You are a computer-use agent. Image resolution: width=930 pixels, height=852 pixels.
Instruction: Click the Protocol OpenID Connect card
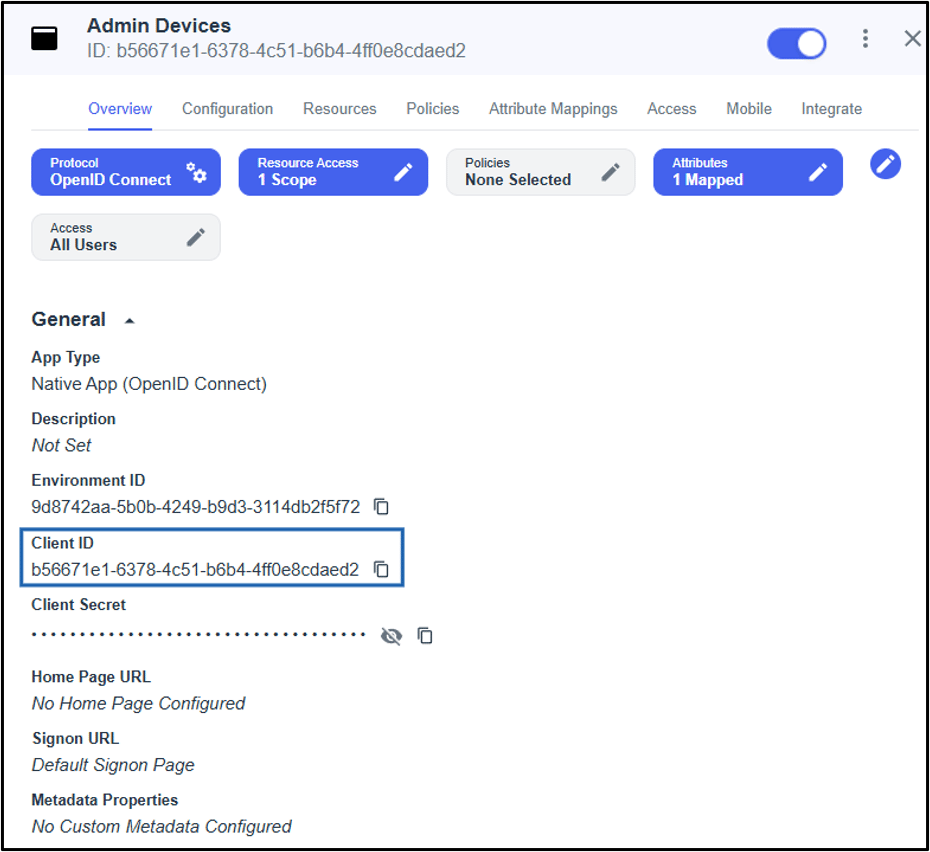126,172
